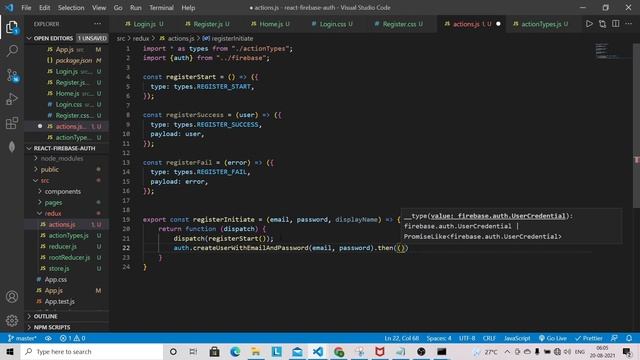Viewport: 640px width, 360px height.
Task: Open the Windows Start button
Action: (x=10, y=351)
